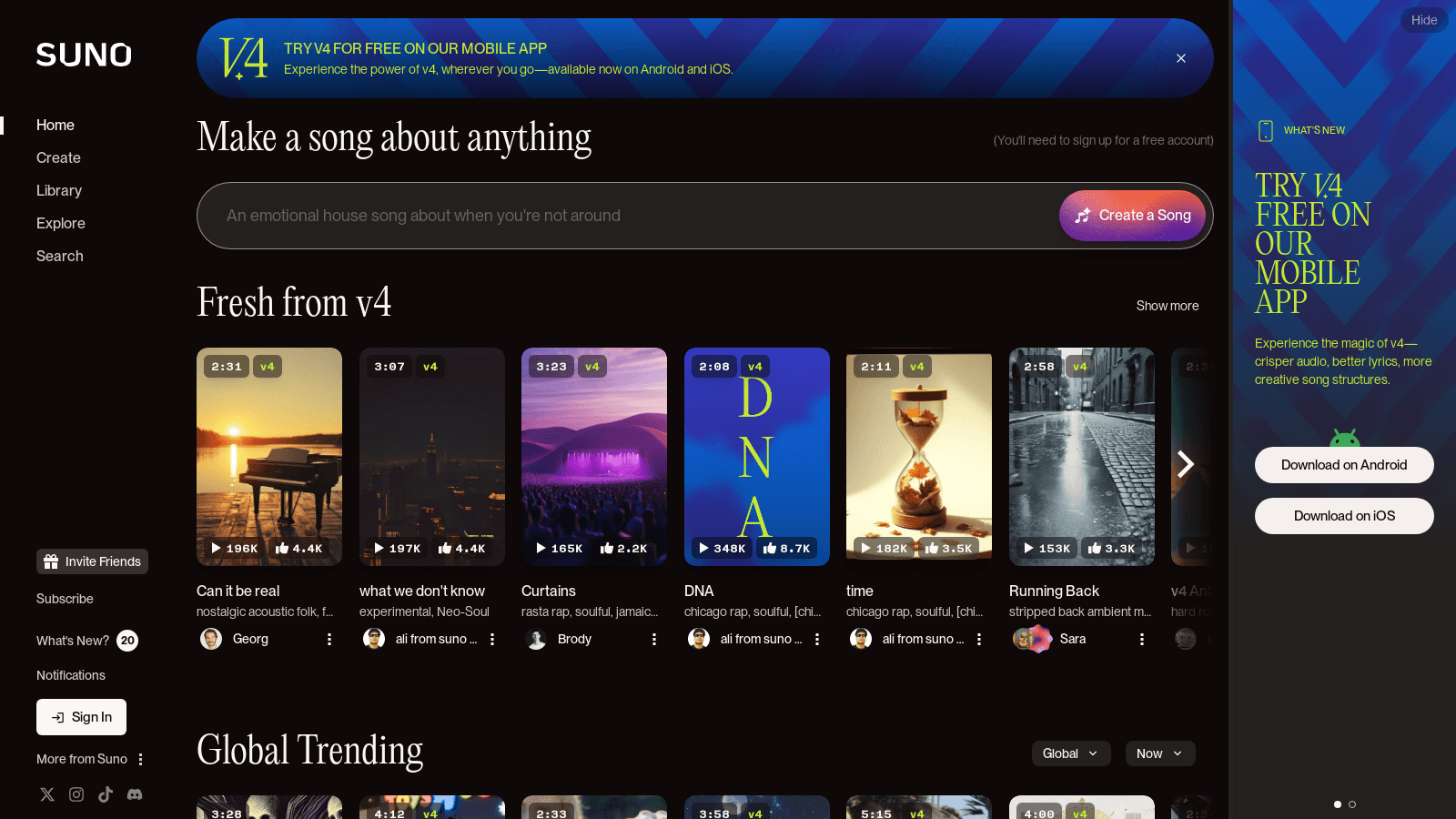The width and height of the screenshot is (1456, 819).
Task: Open Suno's Instagram icon
Action: (x=76, y=794)
